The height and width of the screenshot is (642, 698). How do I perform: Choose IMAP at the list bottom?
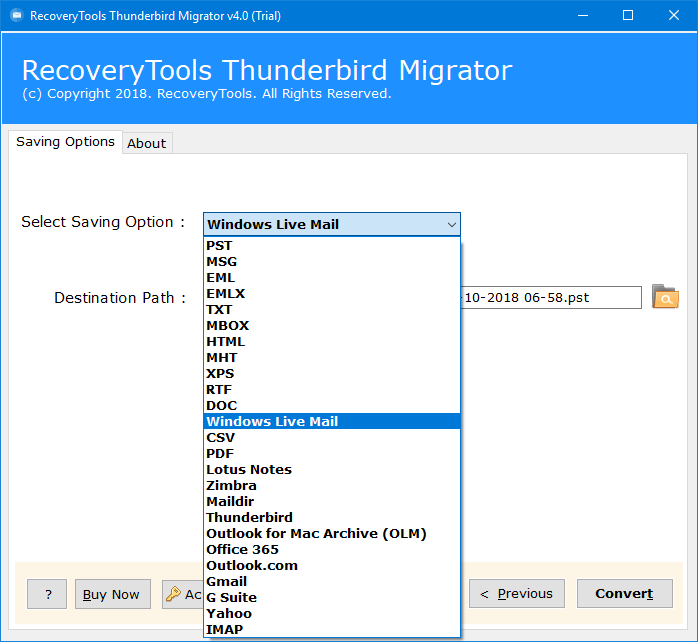pyautogui.click(x=332, y=630)
